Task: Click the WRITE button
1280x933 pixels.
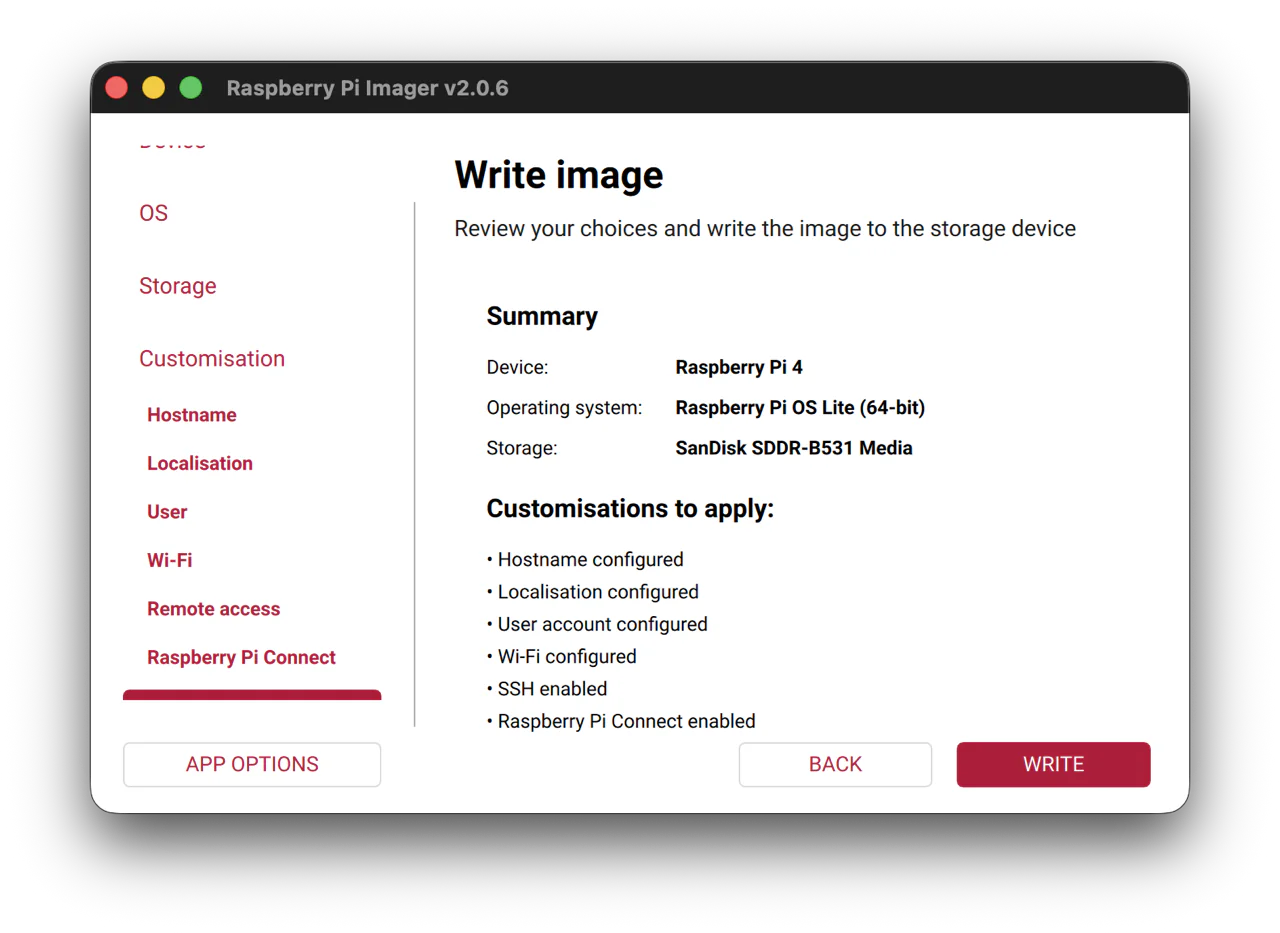Action: point(1053,764)
